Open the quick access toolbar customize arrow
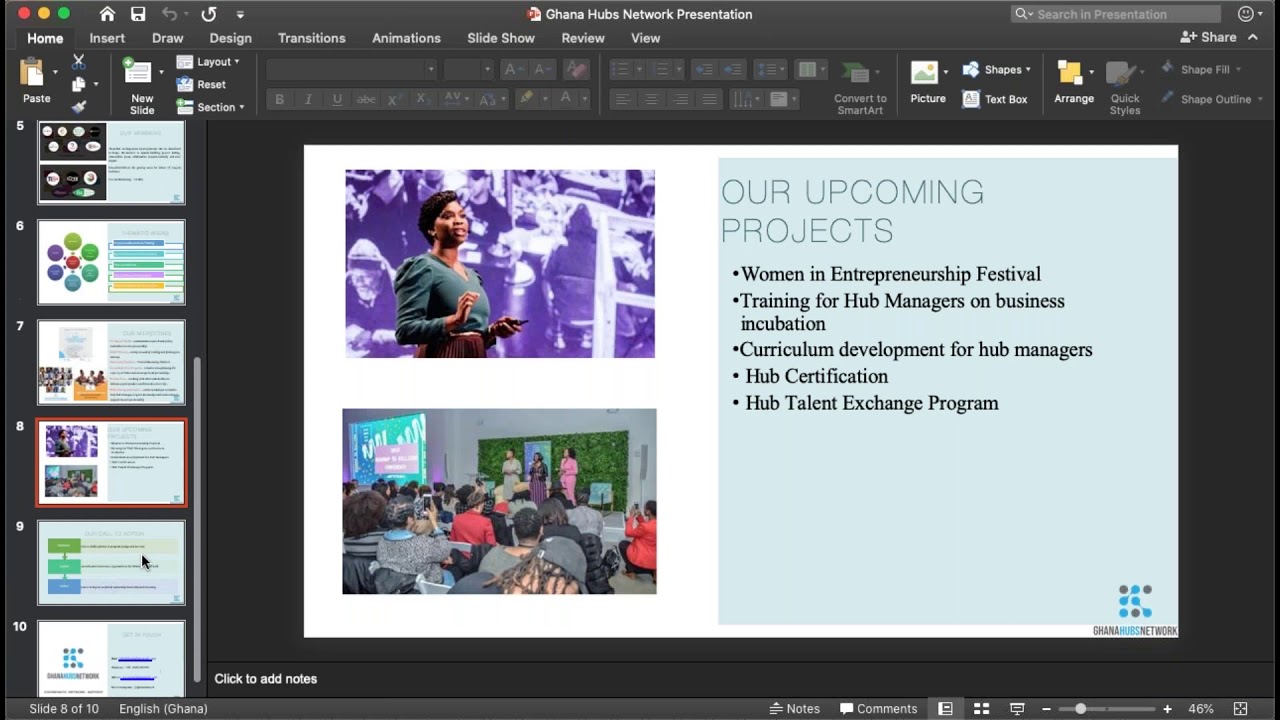The height and width of the screenshot is (720, 1280). coord(240,14)
